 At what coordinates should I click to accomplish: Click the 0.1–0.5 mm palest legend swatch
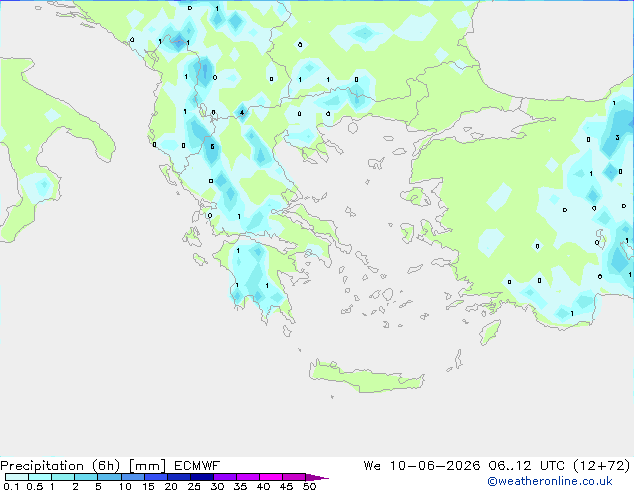pos(17,477)
